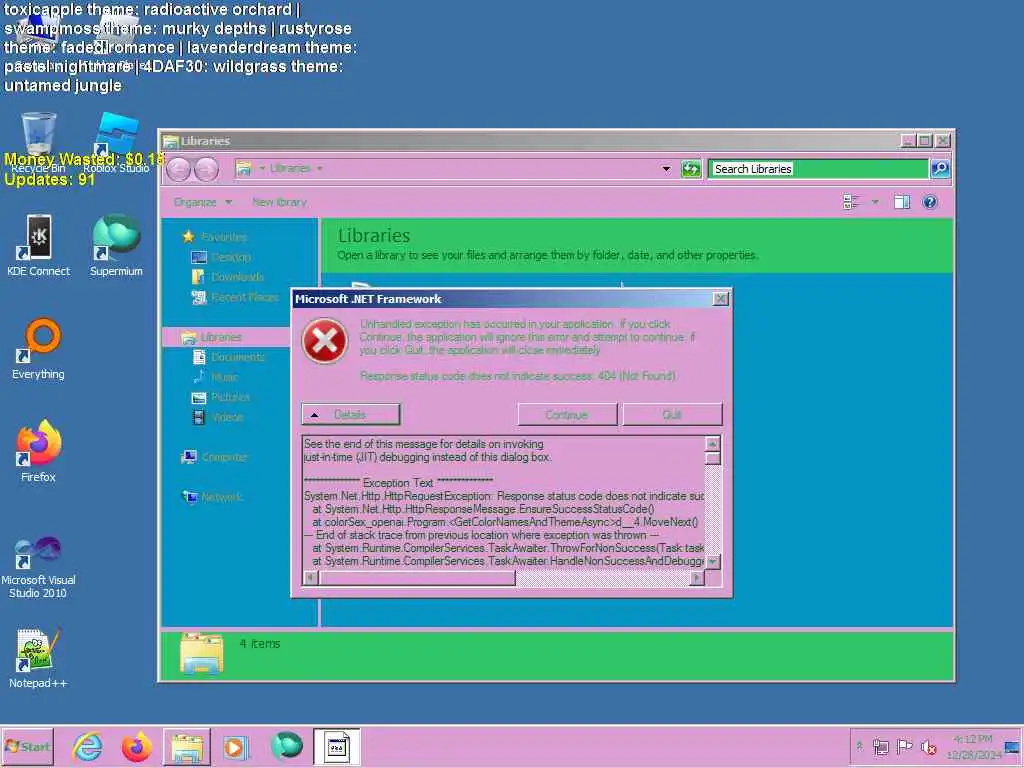Click the red error icon in dialog
The width and height of the screenshot is (1024, 768).
325,341
